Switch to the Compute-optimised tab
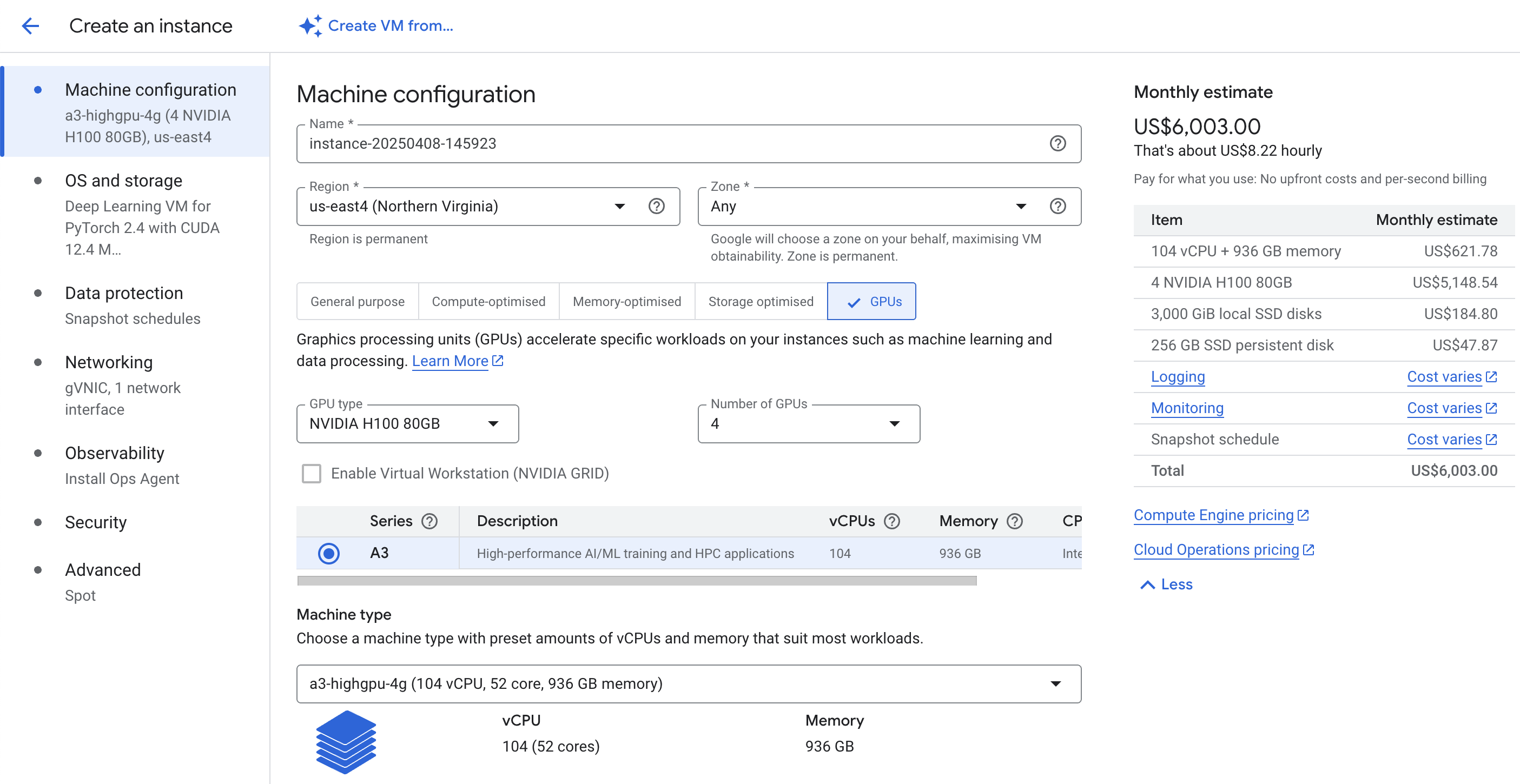 click(x=488, y=302)
